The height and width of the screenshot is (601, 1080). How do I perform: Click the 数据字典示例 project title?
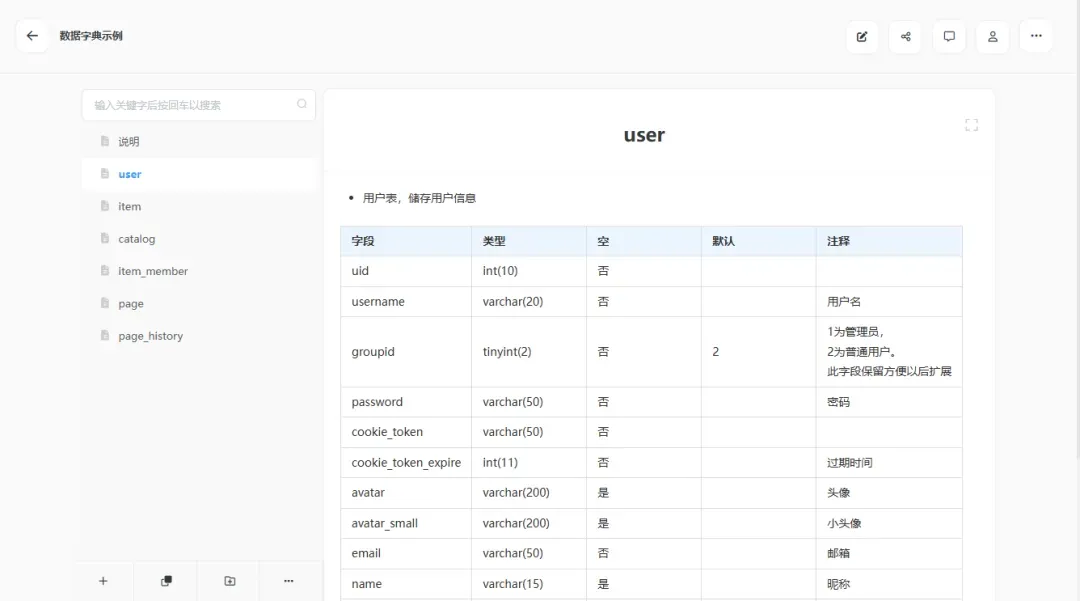(91, 36)
